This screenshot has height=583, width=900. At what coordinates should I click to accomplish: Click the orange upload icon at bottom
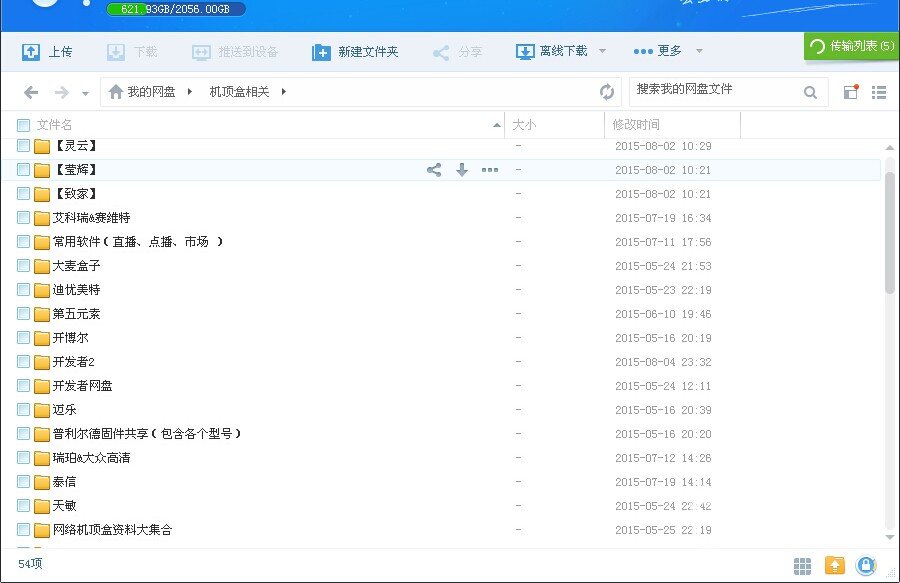coord(835,565)
